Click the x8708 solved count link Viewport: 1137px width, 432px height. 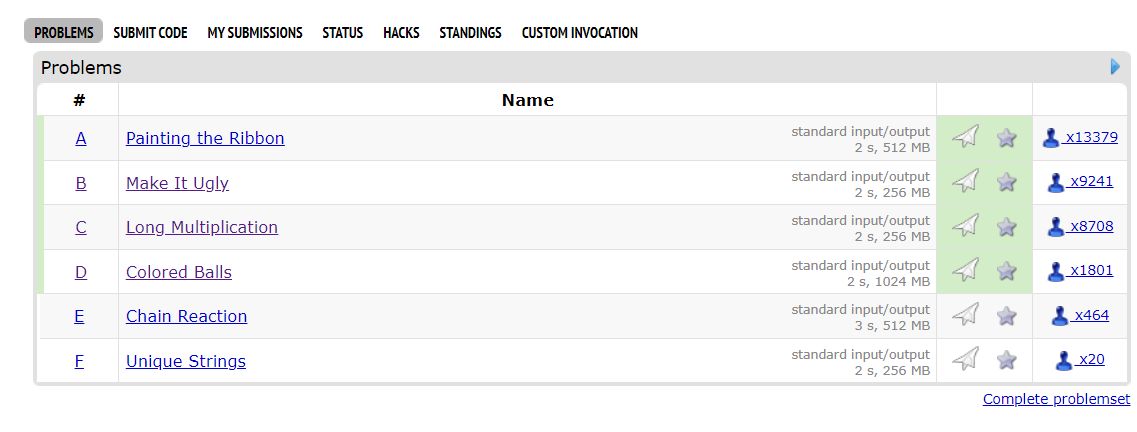[1091, 226]
